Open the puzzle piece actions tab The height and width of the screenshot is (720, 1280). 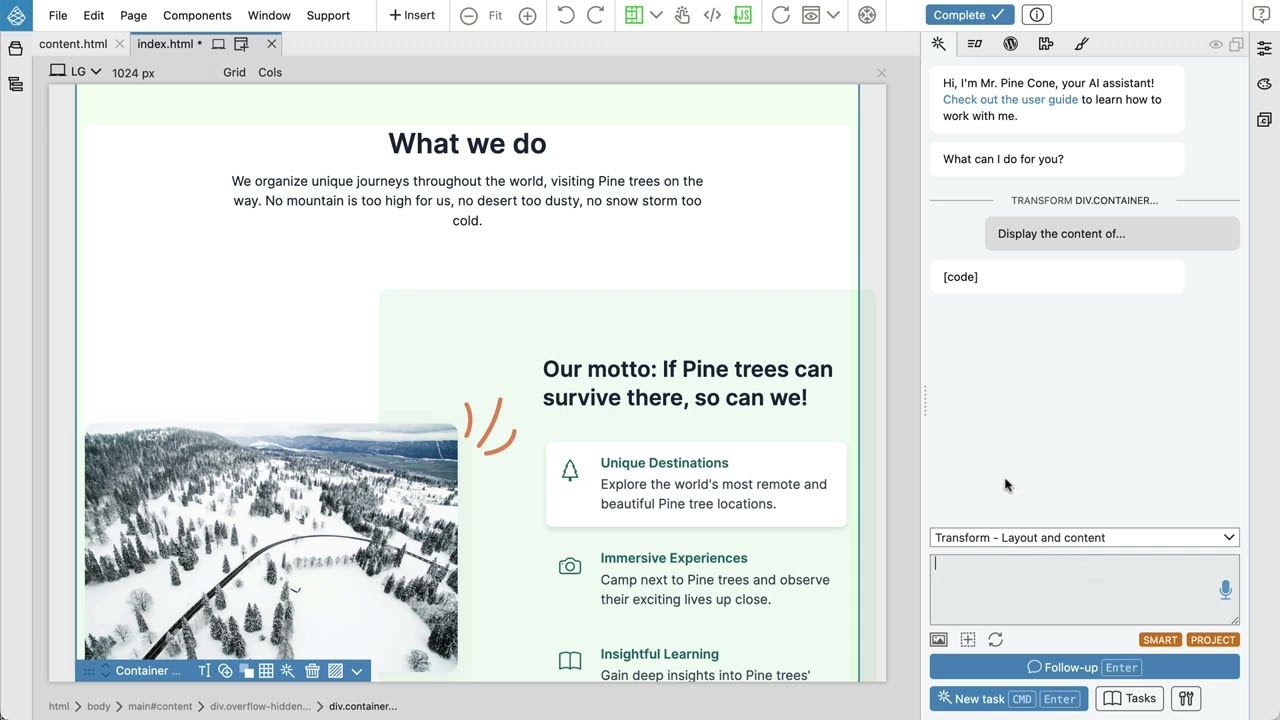(x=1046, y=44)
